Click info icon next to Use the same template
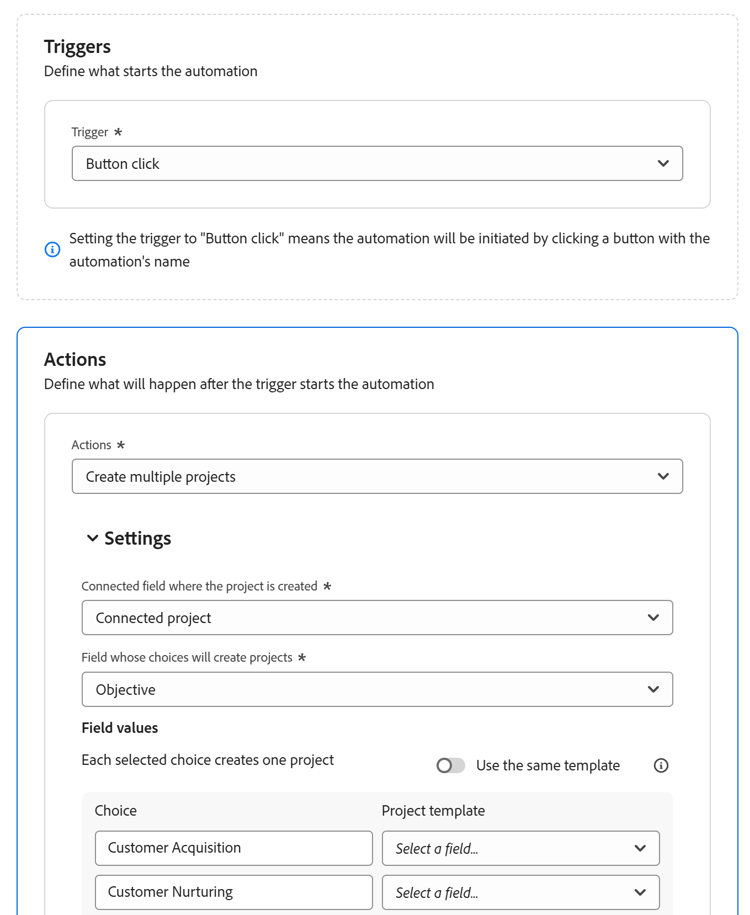The width and height of the screenshot is (750, 915). (x=661, y=765)
